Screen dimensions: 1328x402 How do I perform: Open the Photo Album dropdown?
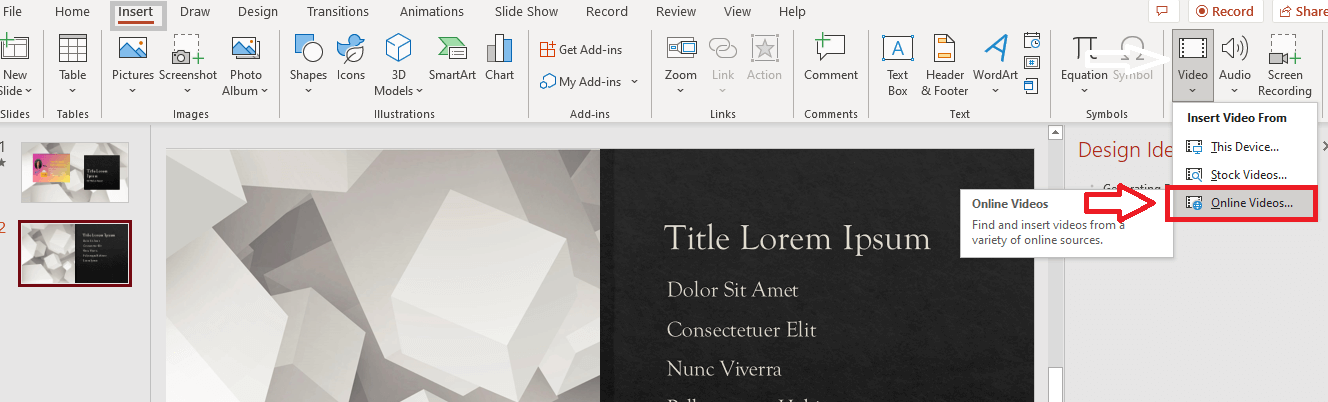(x=246, y=90)
